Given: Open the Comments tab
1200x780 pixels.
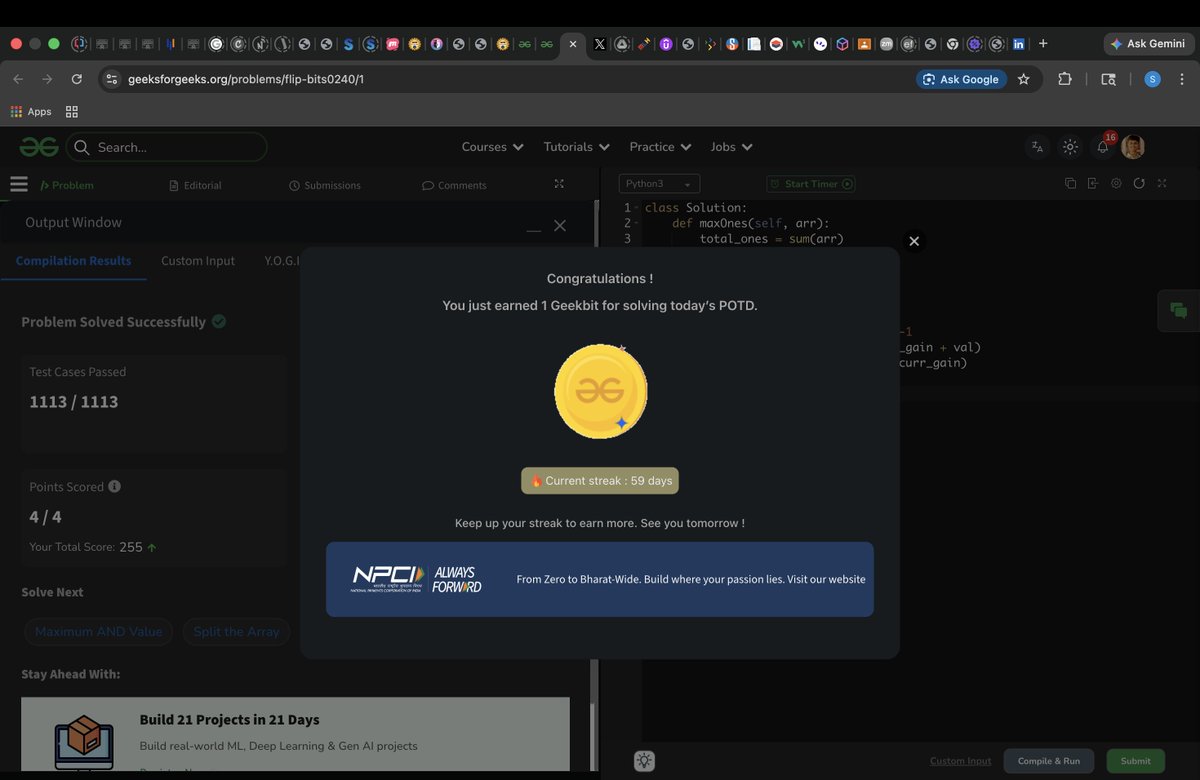Looking at the screenshot, I should pyautogui.click(x=454, y=185).
